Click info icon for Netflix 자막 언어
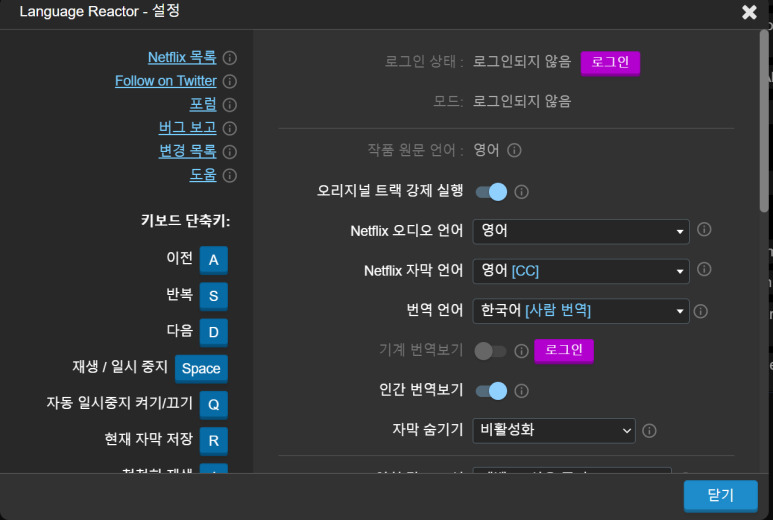This screenshot has height=520, width=773. pyautogui.click(x=704, y=269)
